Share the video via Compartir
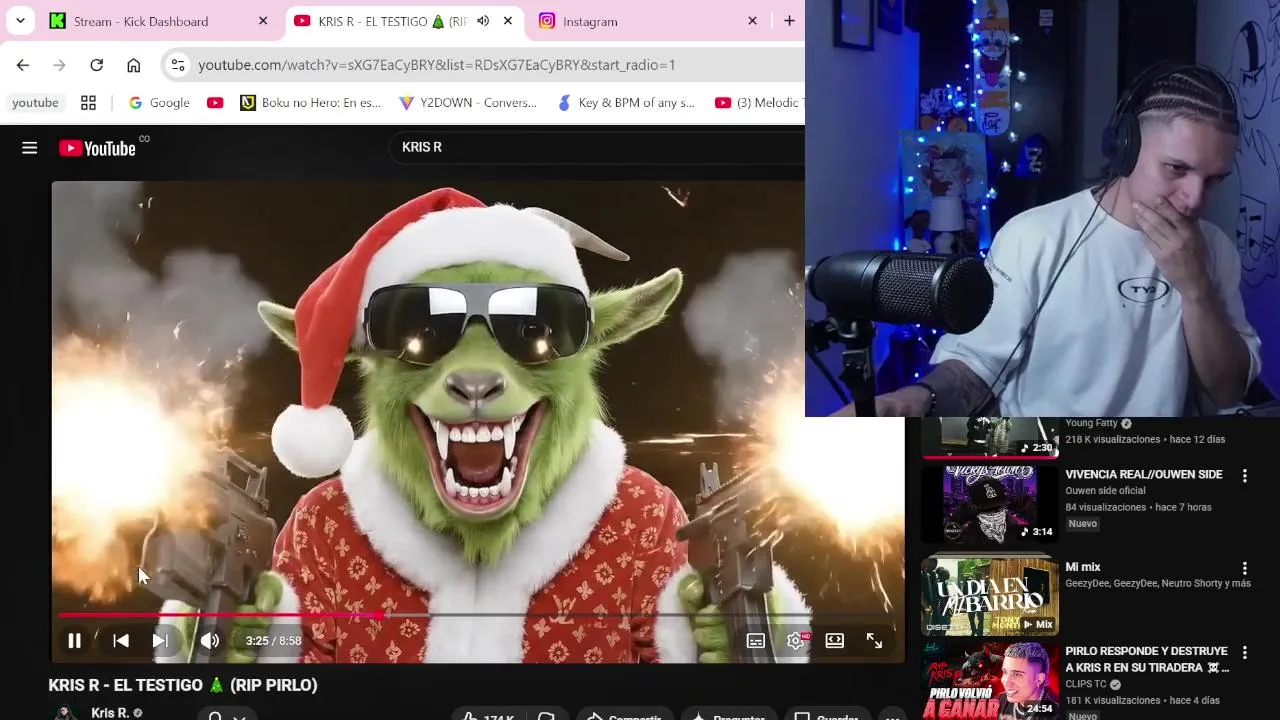This screenshot has width=1280, height=720. point(625,714)
